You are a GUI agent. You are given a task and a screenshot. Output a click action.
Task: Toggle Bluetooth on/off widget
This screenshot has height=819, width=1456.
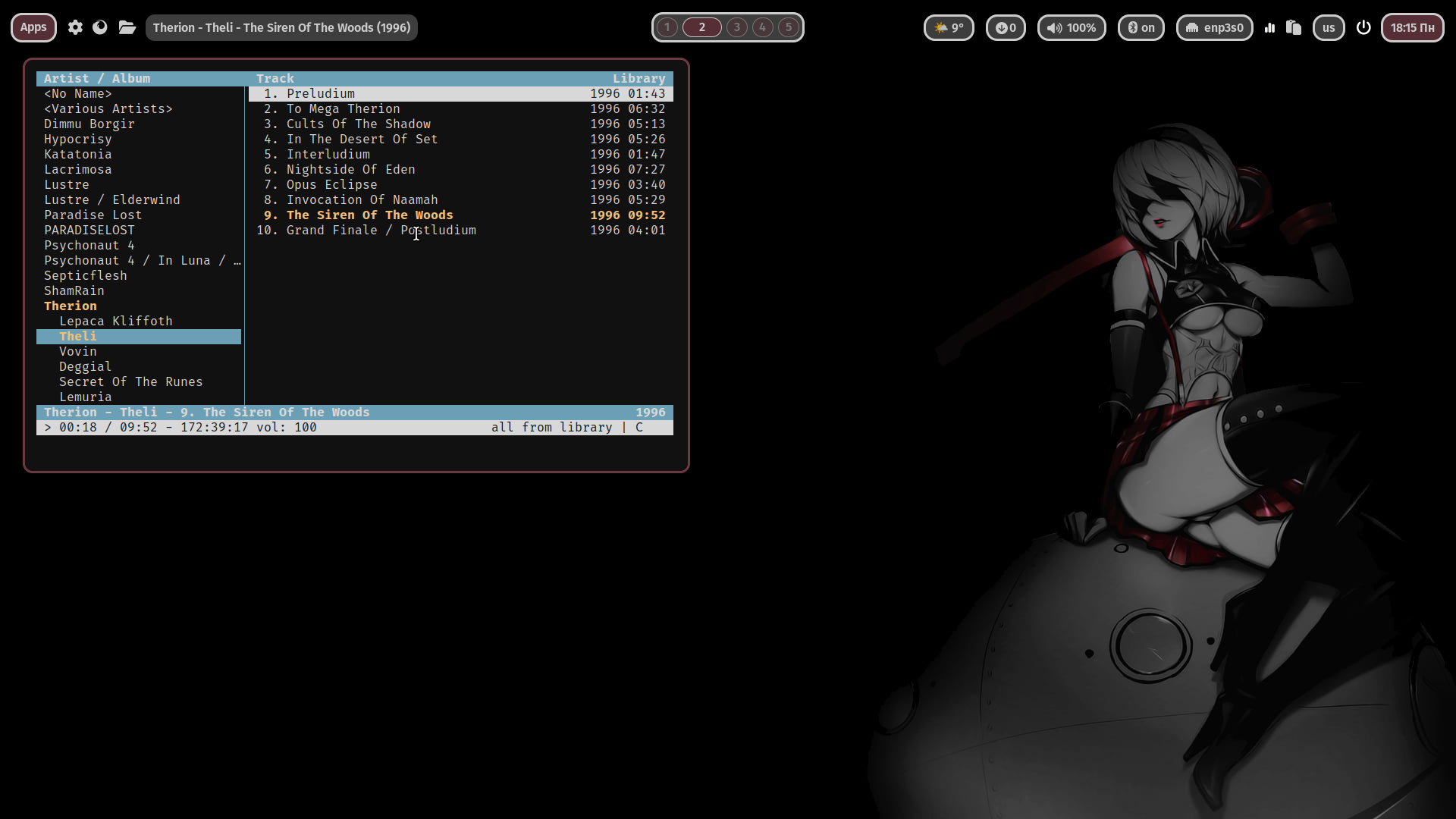(1141, 27)
